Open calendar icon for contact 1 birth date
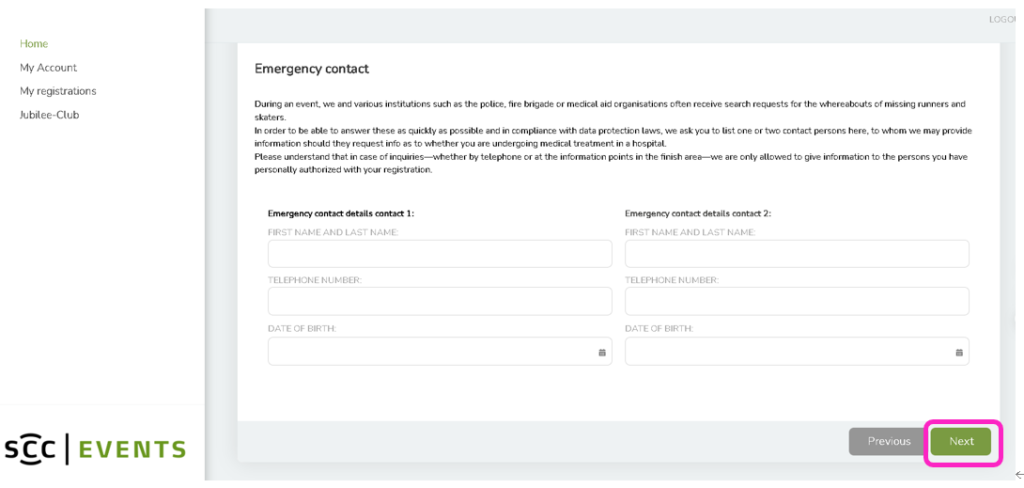The height and width of the screenshot is (488, 1024). coord(602,352)
